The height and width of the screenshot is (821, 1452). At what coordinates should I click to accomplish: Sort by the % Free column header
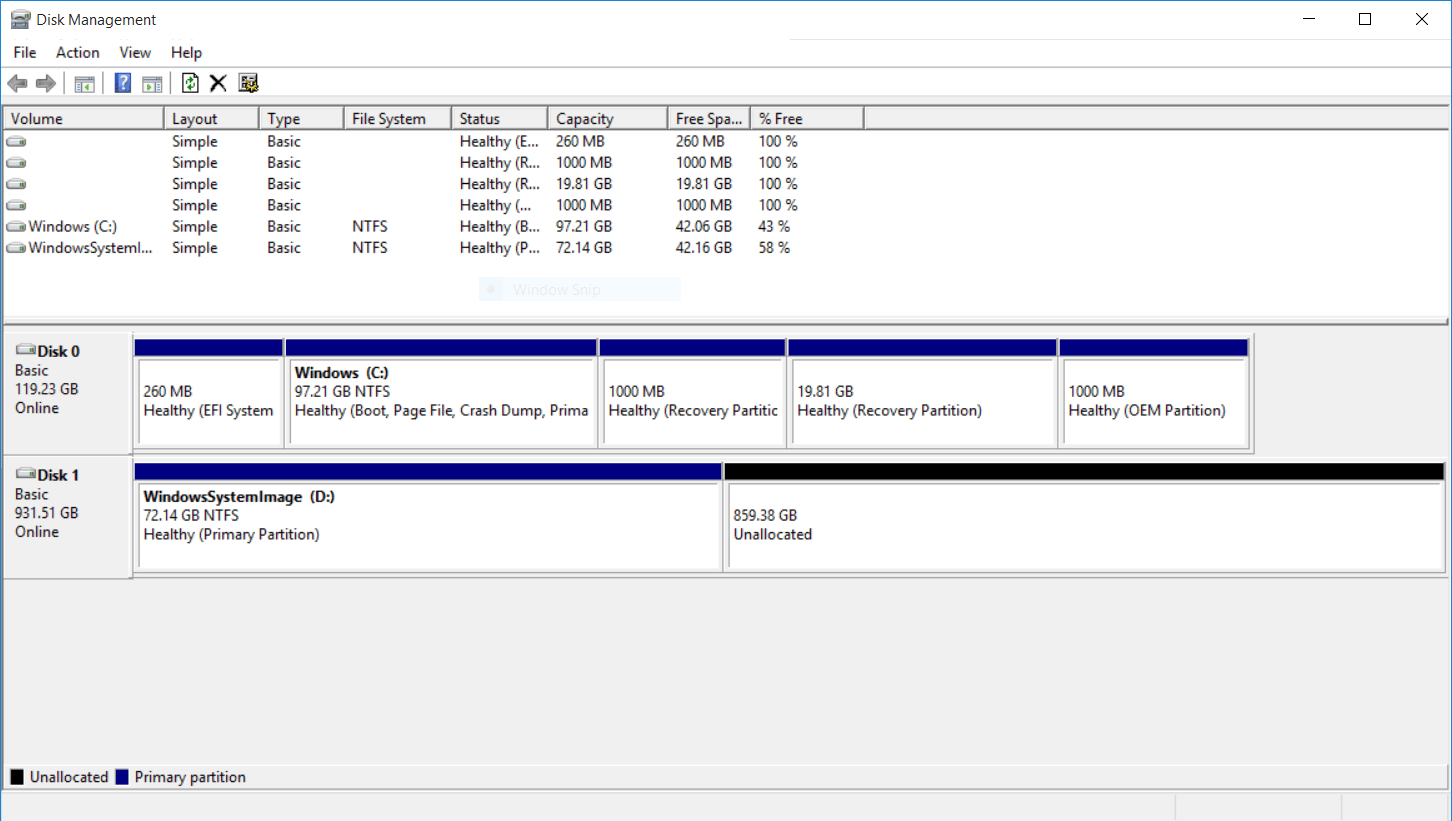tap(806, 118)
